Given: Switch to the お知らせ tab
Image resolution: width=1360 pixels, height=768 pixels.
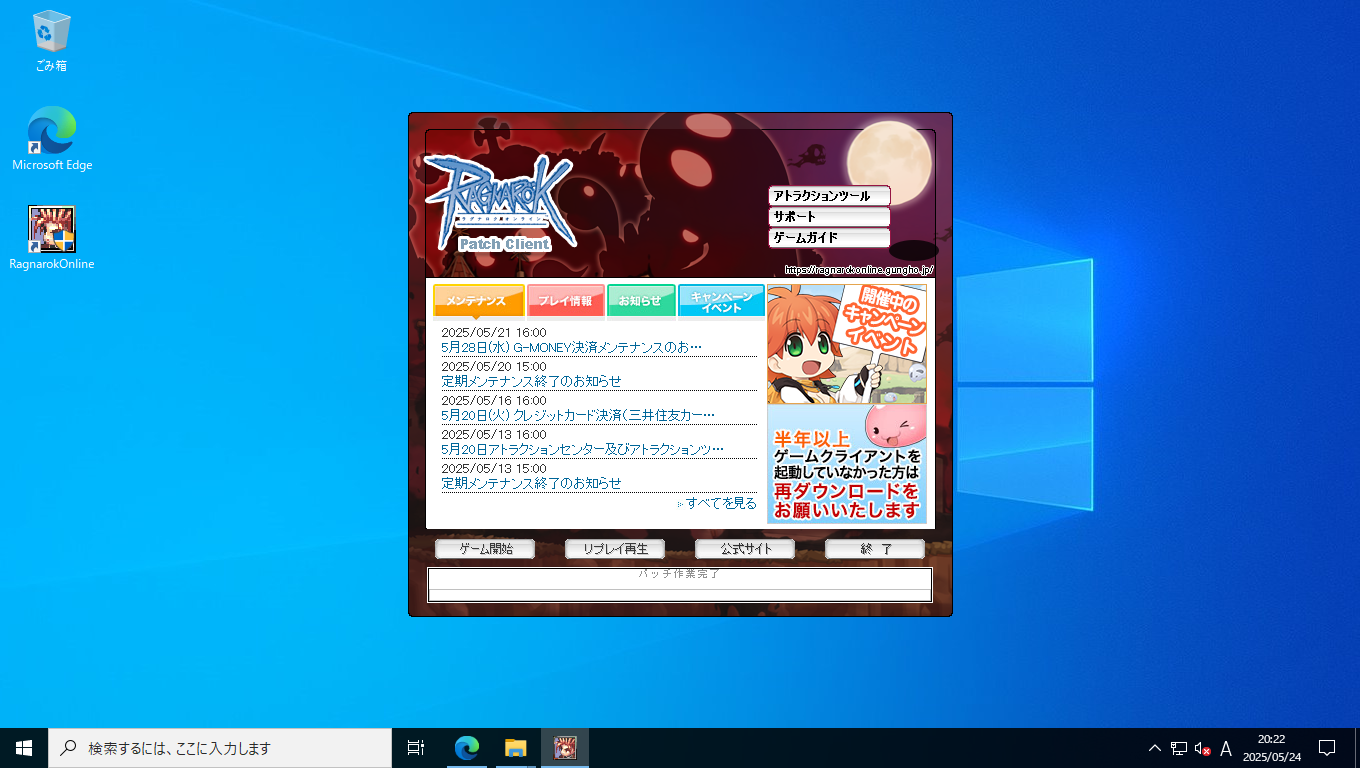Looking at the screenshot, I should coord(641,301).
